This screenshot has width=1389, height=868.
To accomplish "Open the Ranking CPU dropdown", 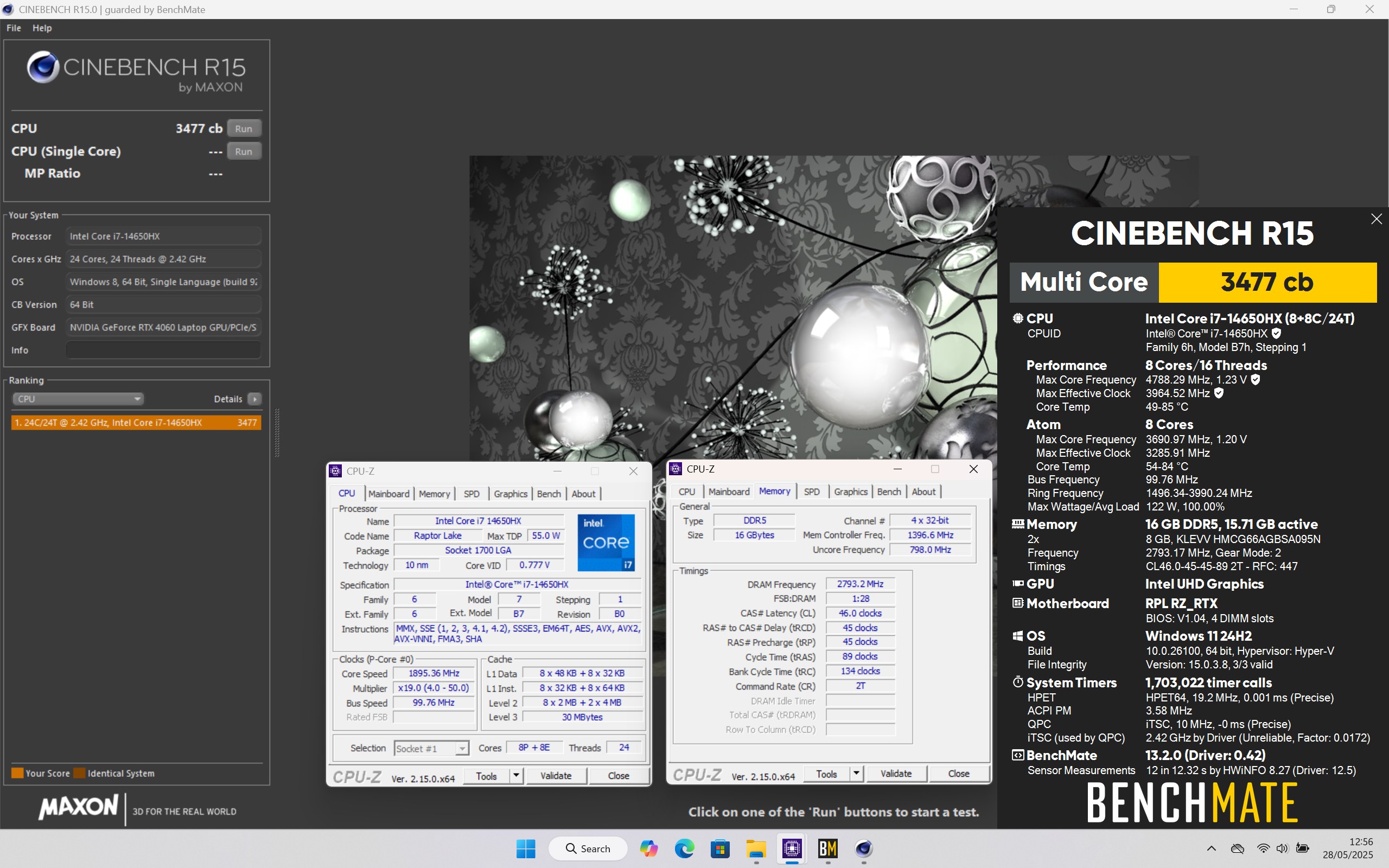I will [x=78, y=398].
